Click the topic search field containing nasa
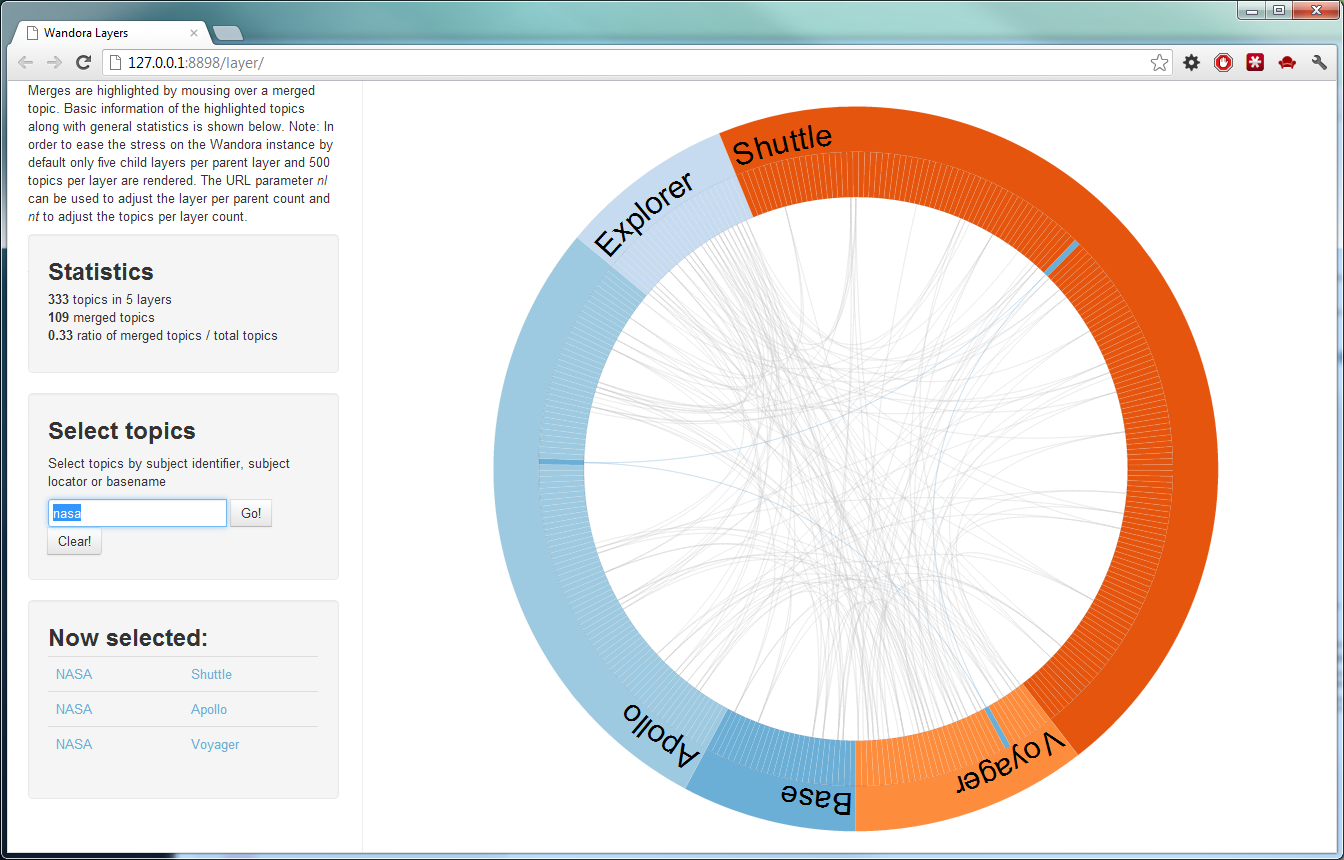 tap(137, 513)
